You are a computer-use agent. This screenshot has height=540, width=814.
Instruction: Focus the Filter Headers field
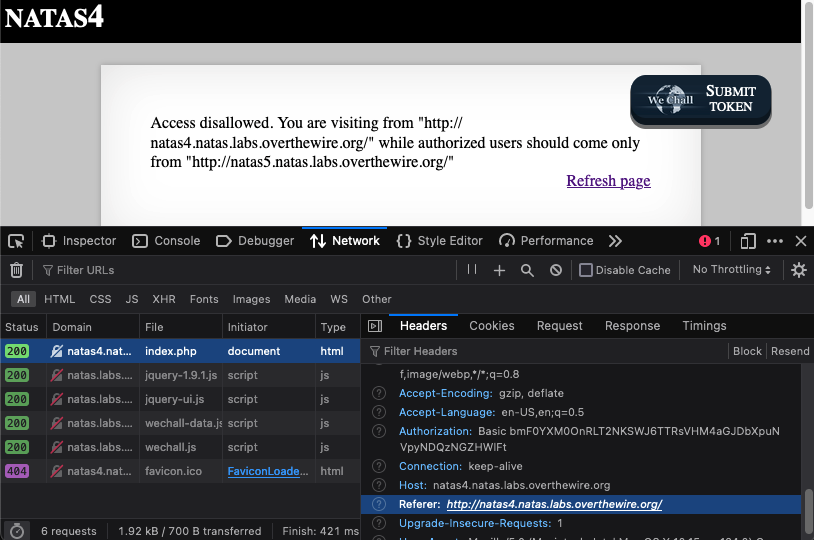click(545, 351)
